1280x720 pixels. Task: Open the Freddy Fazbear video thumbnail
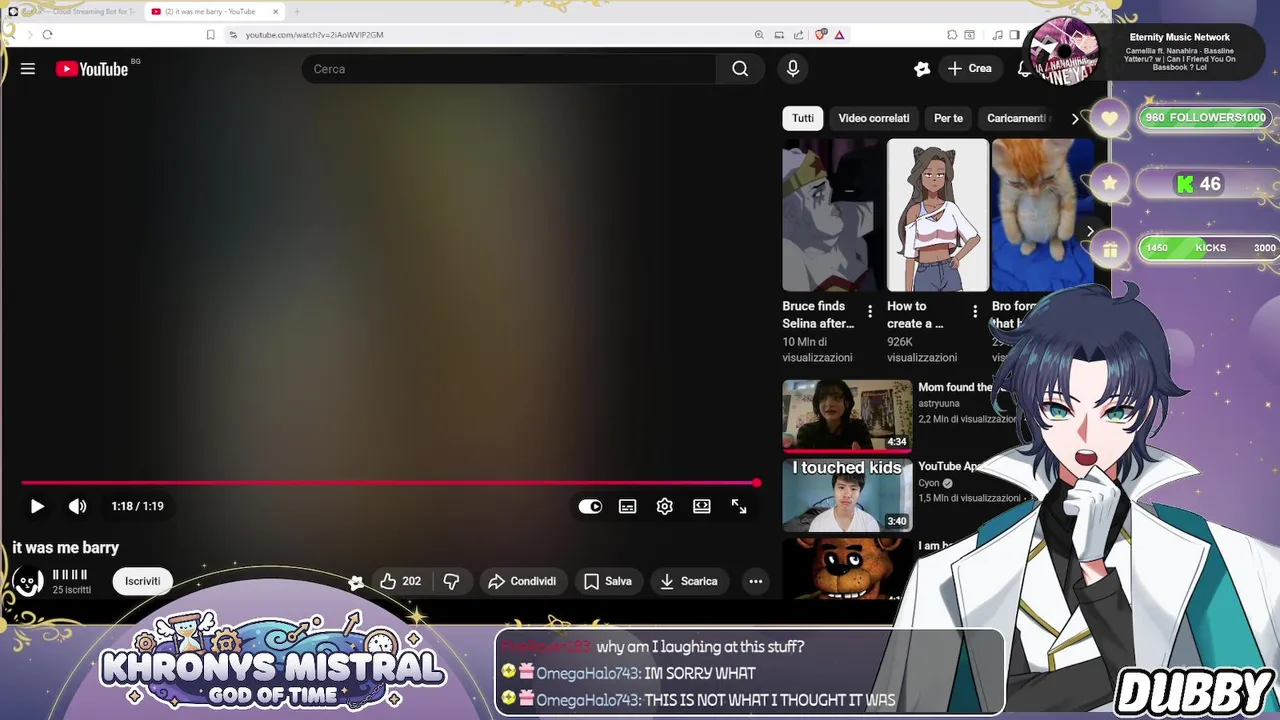(x=847, y=568)
